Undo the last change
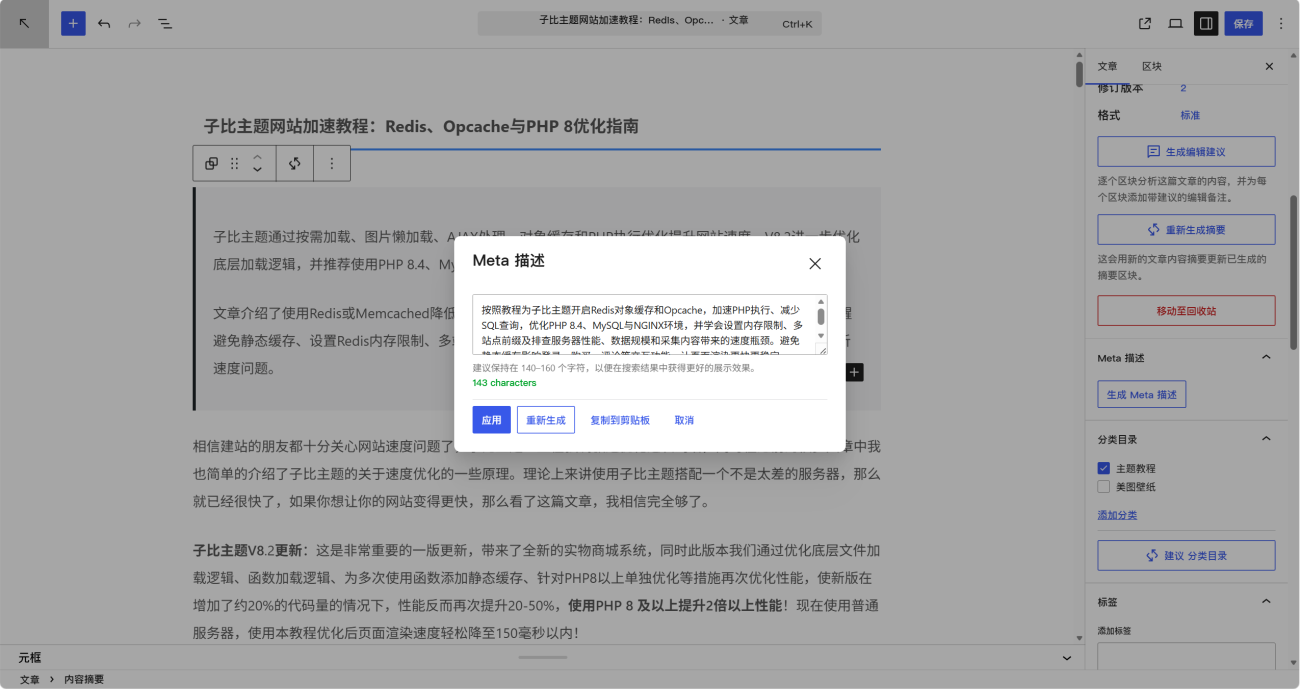This screenshot has height=689, width=1300. tap(104, 24)
